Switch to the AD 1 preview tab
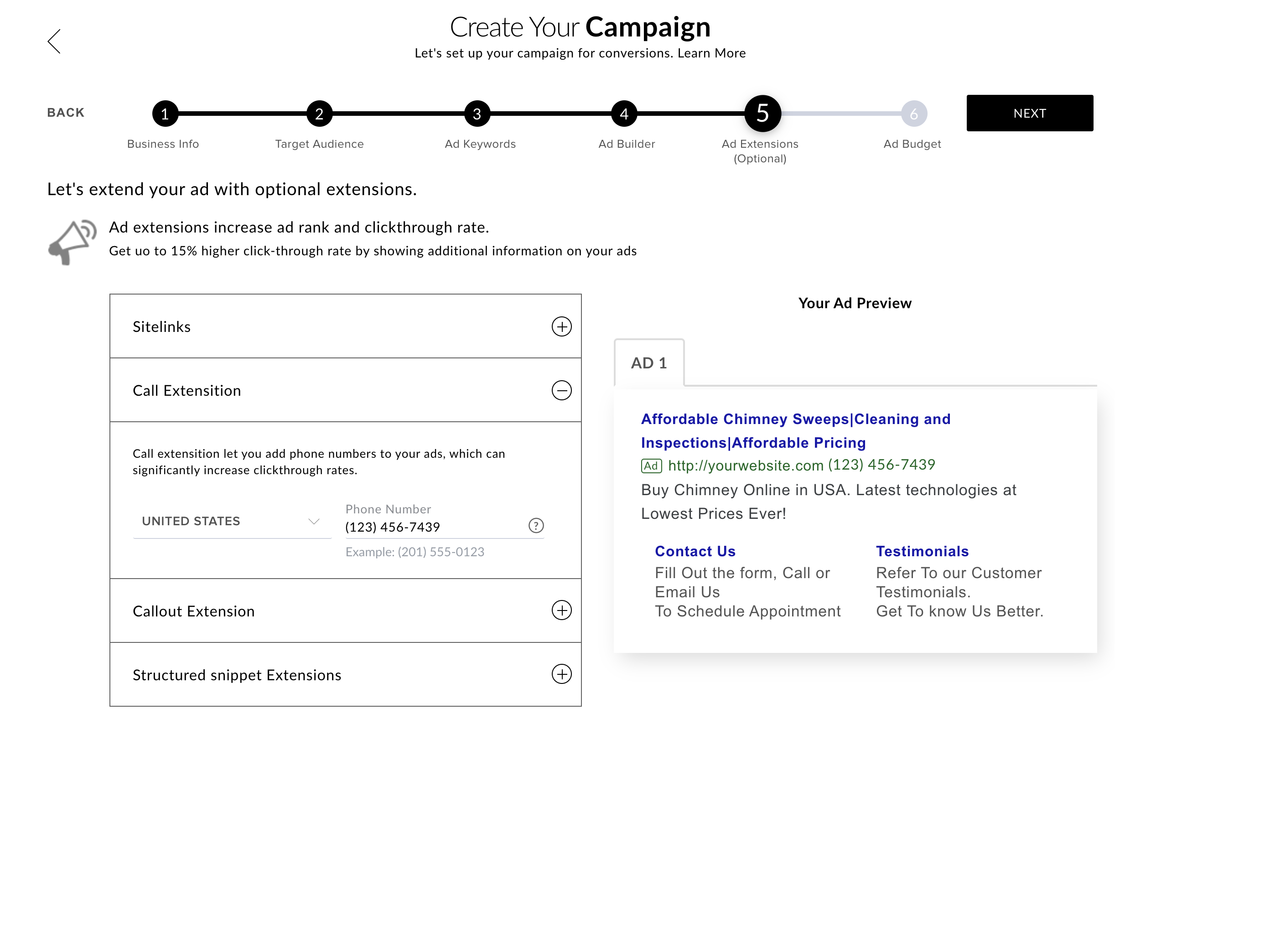The width and height of the screenshot is (1265, 952). pyautogui.click(x=648, y=363)
